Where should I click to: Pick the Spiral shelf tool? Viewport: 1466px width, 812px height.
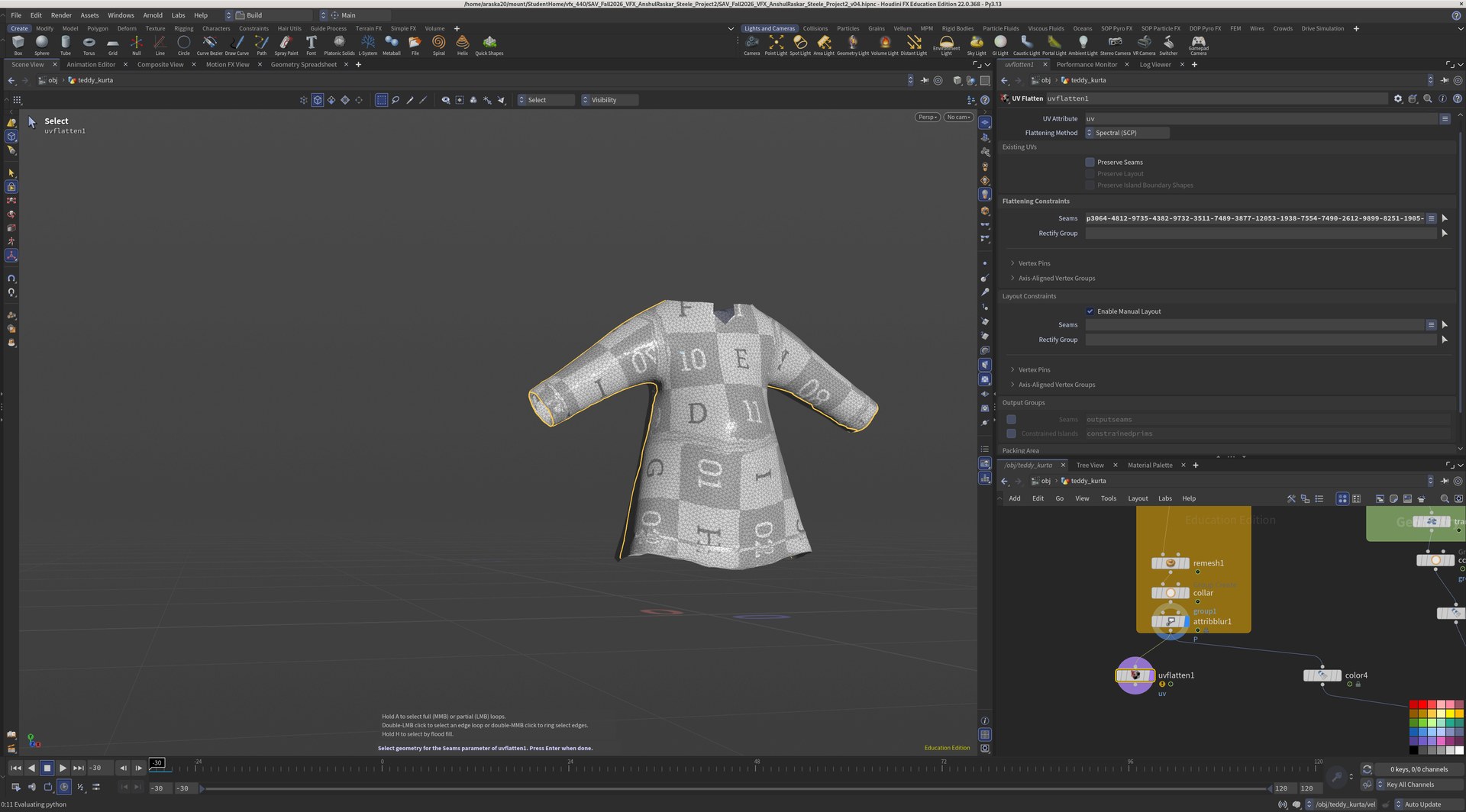[x=438, y=44]
